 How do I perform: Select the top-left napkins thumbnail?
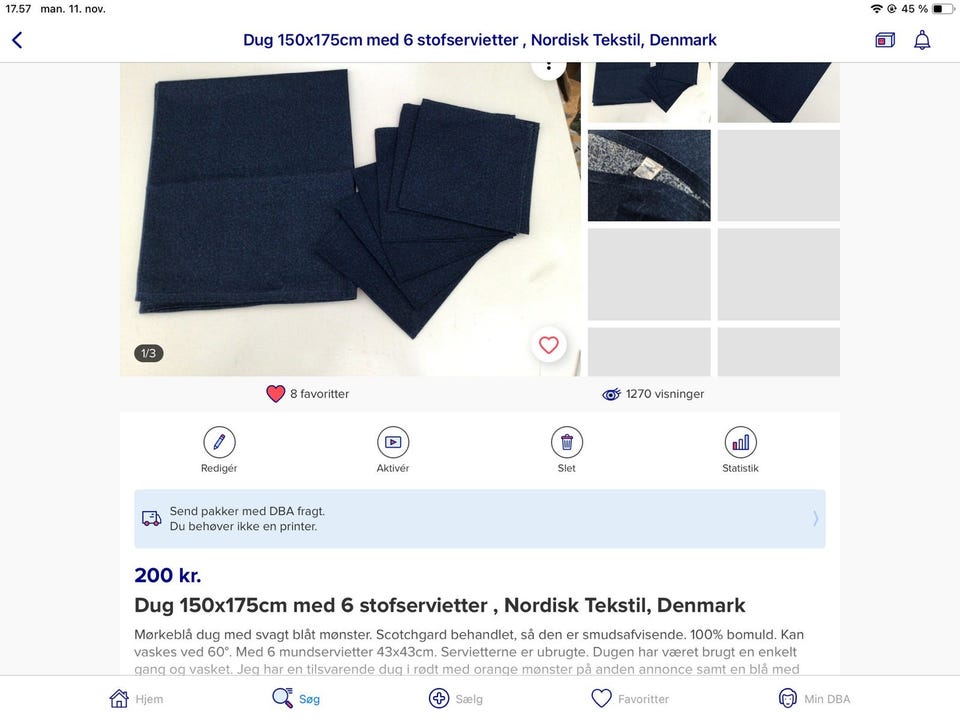point(649,92)
